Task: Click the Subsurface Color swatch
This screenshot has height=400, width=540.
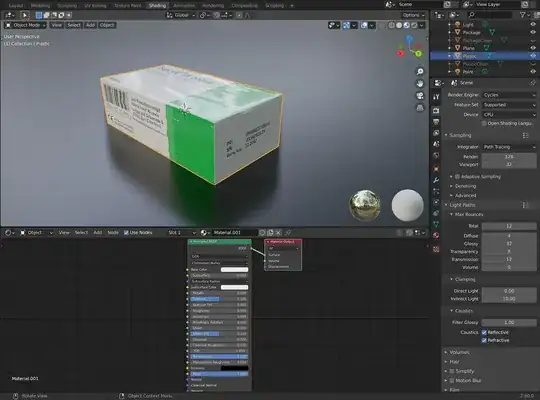Action: [234, 287]
